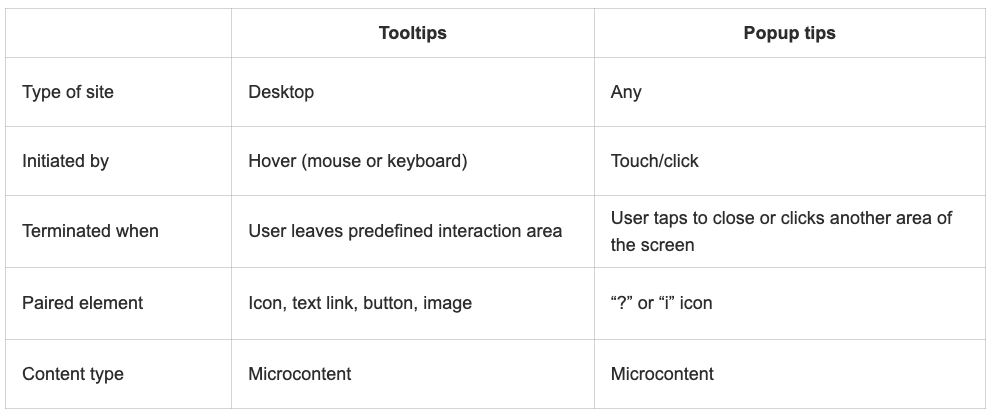Image resolution: width=994 pixels, height=416 pixels.
Task: Click User leaves predefined interaction area text
Action: (x=405, y=231)
